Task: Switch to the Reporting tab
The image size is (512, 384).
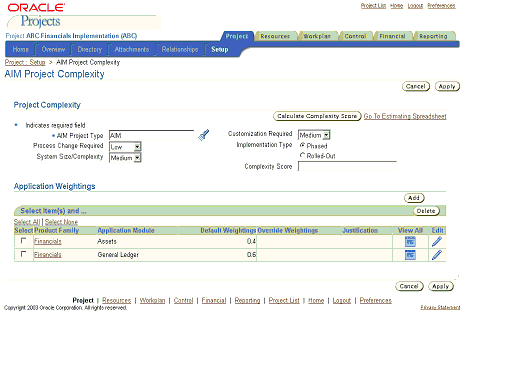Action: 433,36
